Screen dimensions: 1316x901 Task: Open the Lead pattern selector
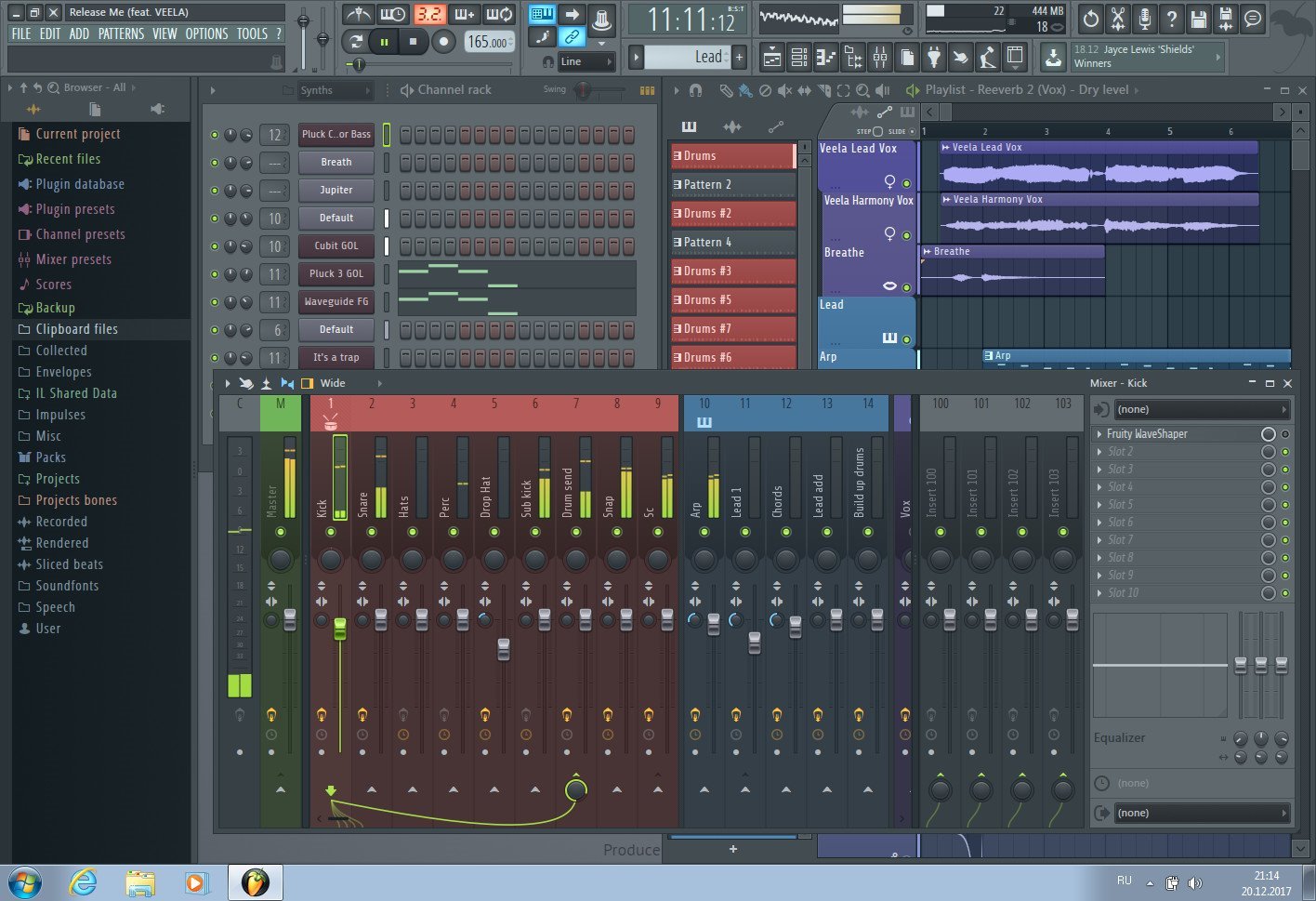coord(685,58)
